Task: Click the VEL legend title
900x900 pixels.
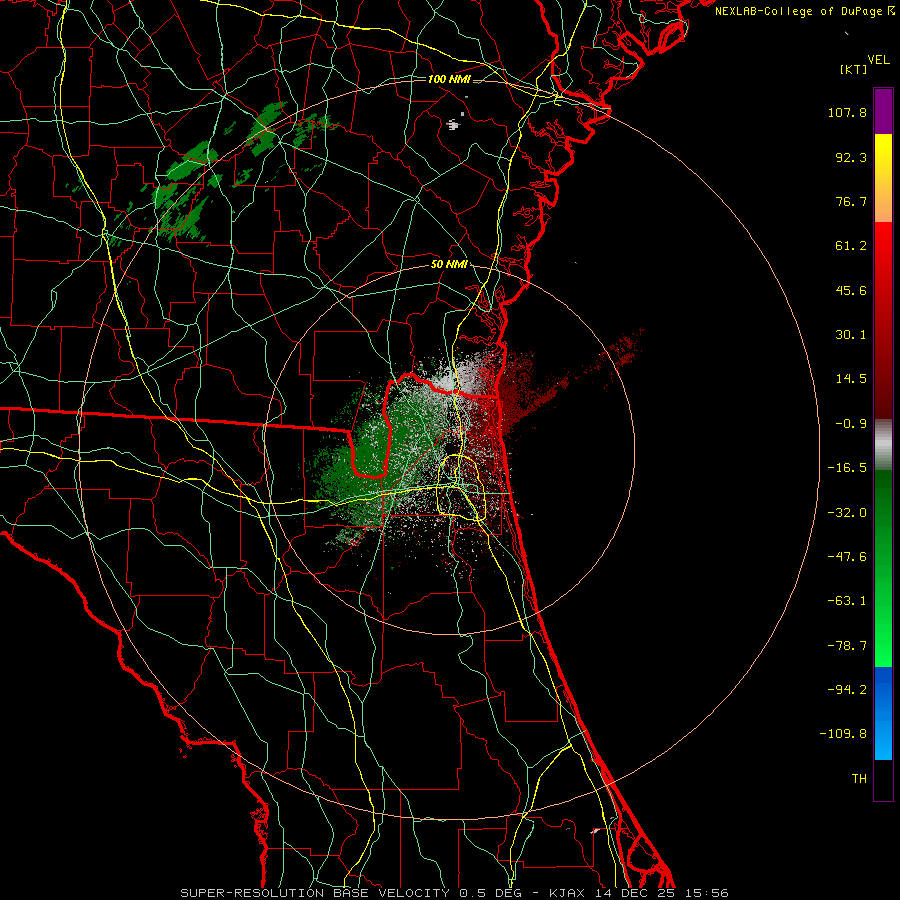Action: [x=878, y=60]
